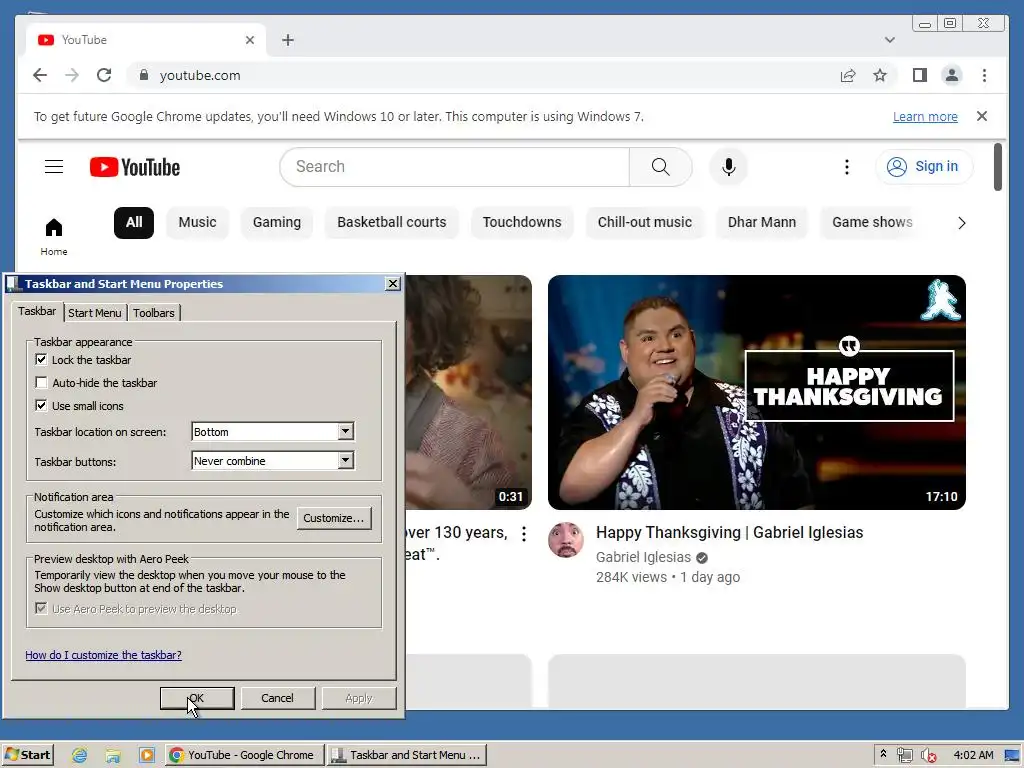Viewport: 1024px width, 768px height.
Task: Click the youtube.com address bar
Action: [483, 75]
